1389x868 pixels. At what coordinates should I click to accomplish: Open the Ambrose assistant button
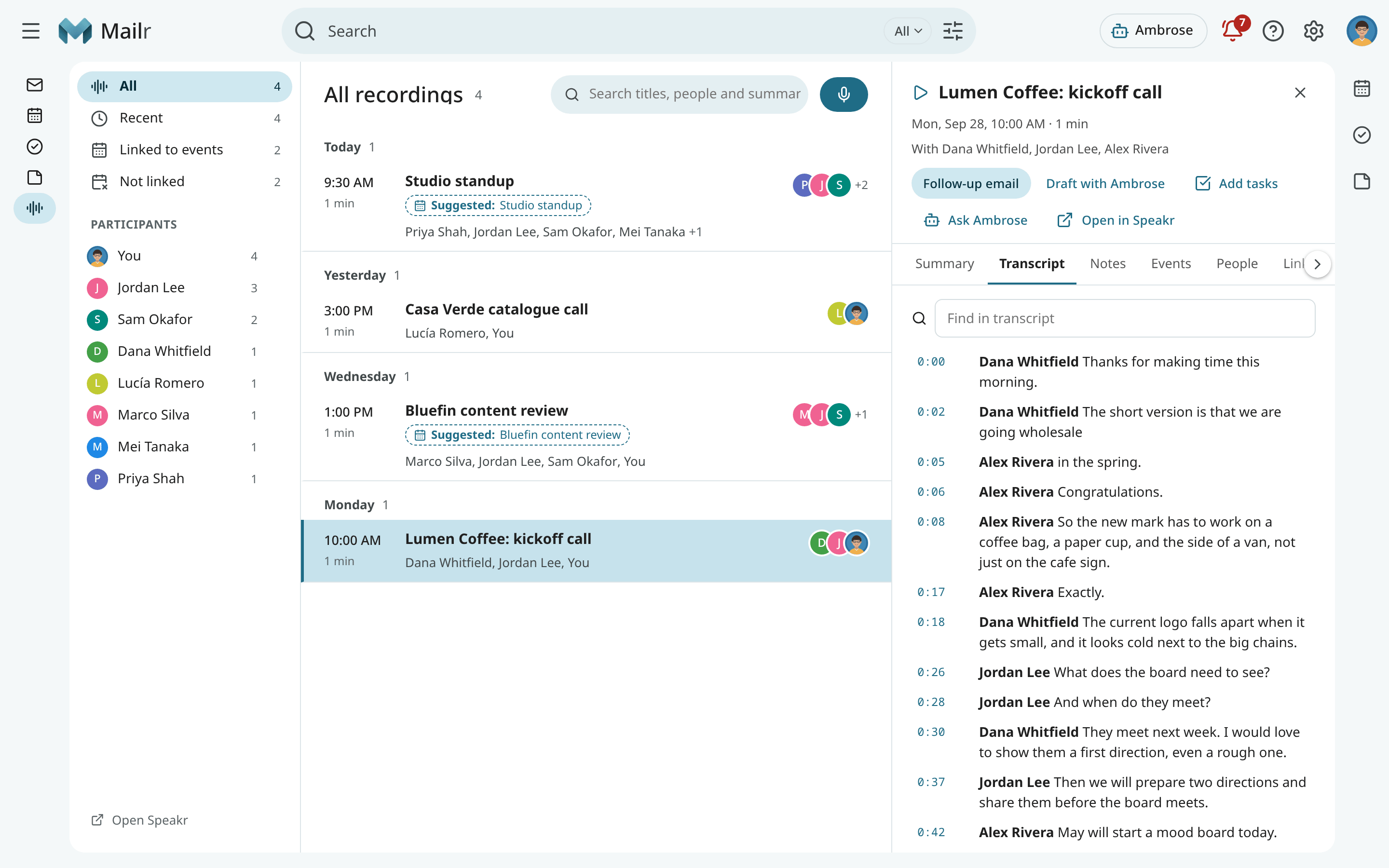pos(1153,30)
